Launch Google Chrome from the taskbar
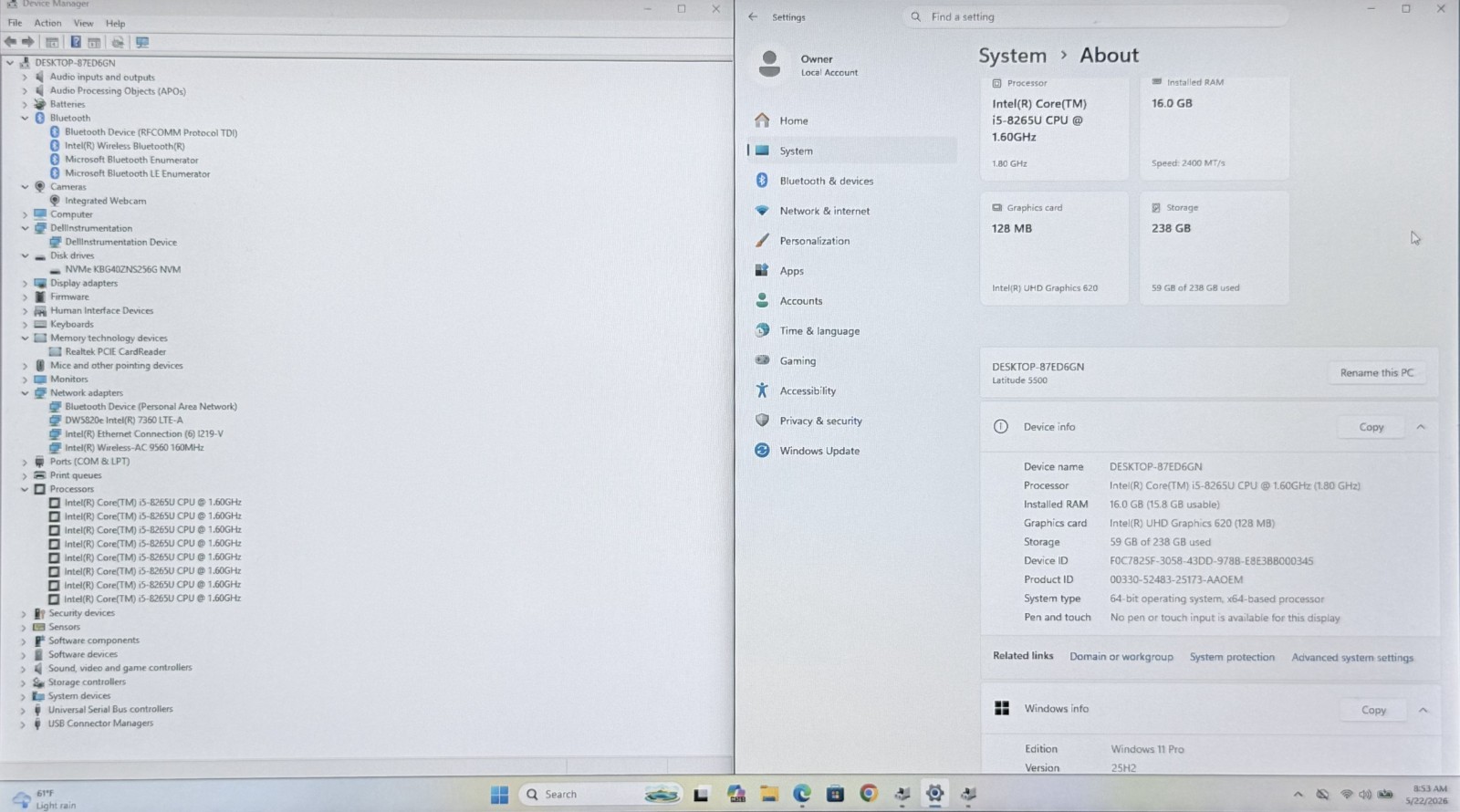This screenshot has width=1460, height=812. pyautogui.click(x=869, y=794)
